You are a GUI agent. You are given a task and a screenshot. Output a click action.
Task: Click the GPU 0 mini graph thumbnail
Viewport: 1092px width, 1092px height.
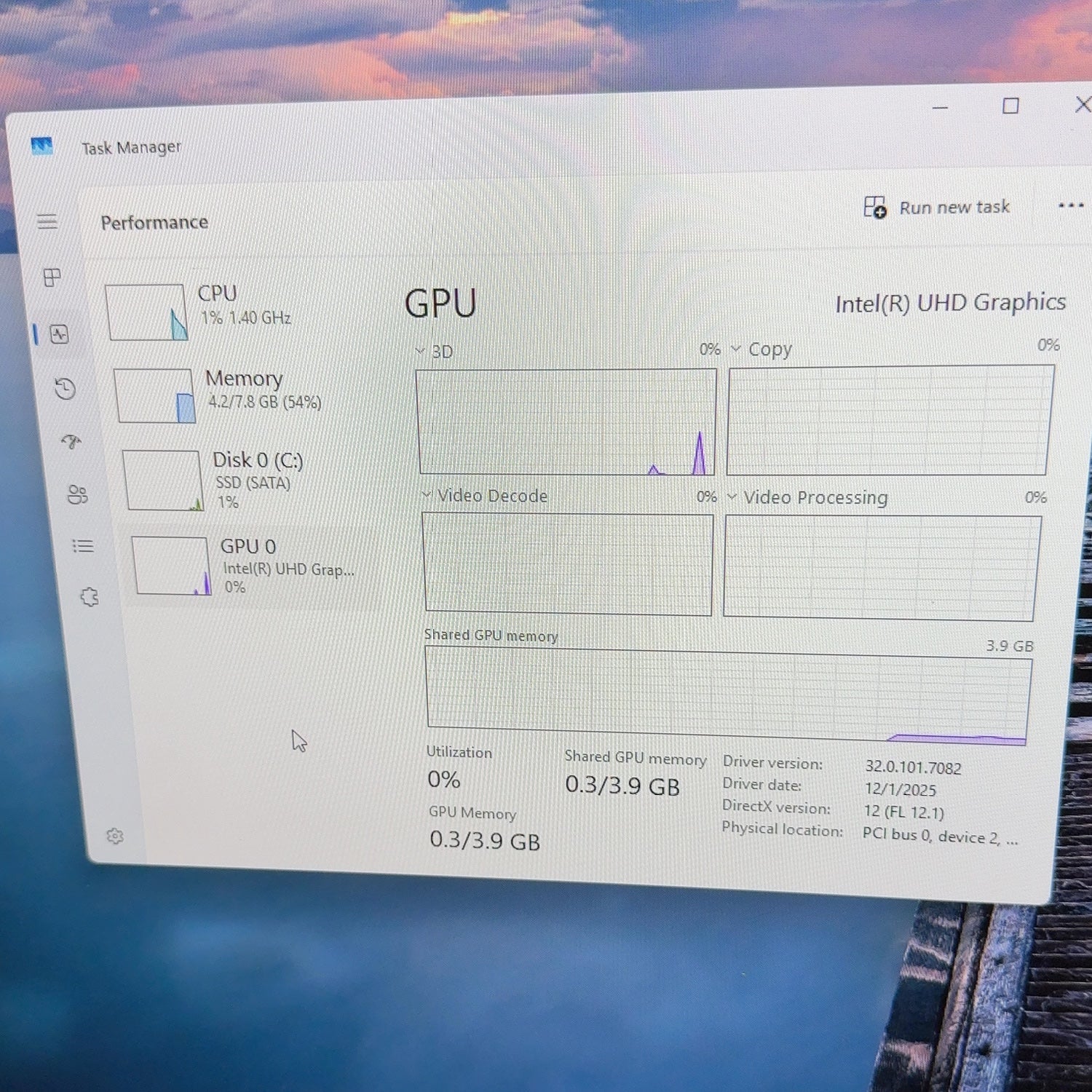172,566
